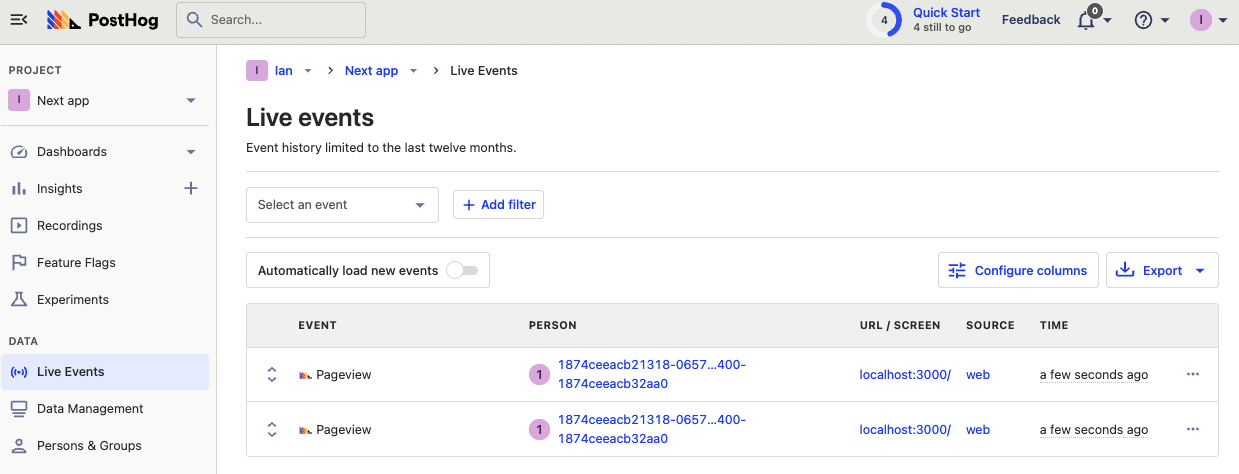This screenshot has height=474, width=1239.
Task: Click the search input field
Action: coord(271,20)
